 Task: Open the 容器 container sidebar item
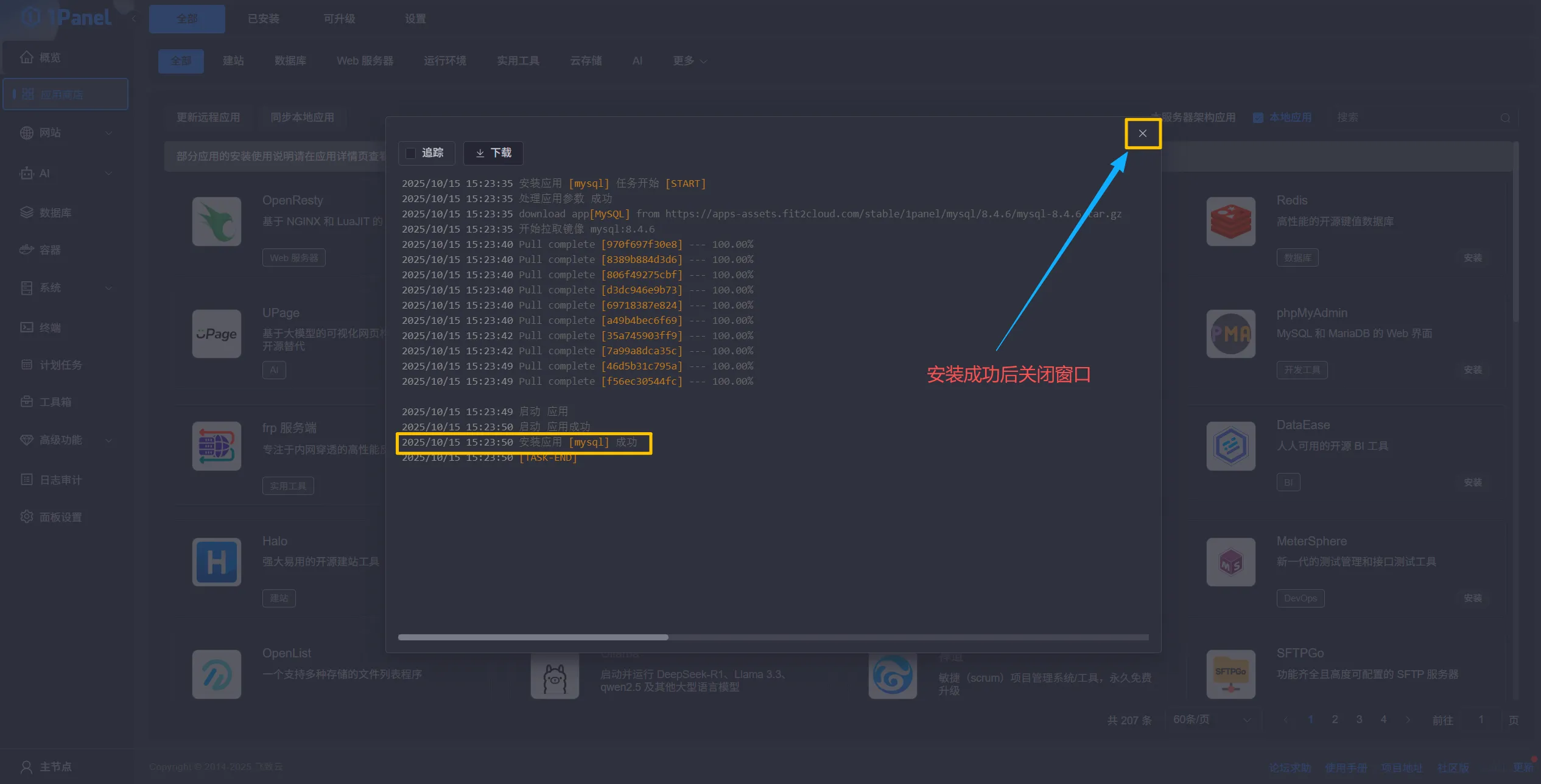click(50, 250)
